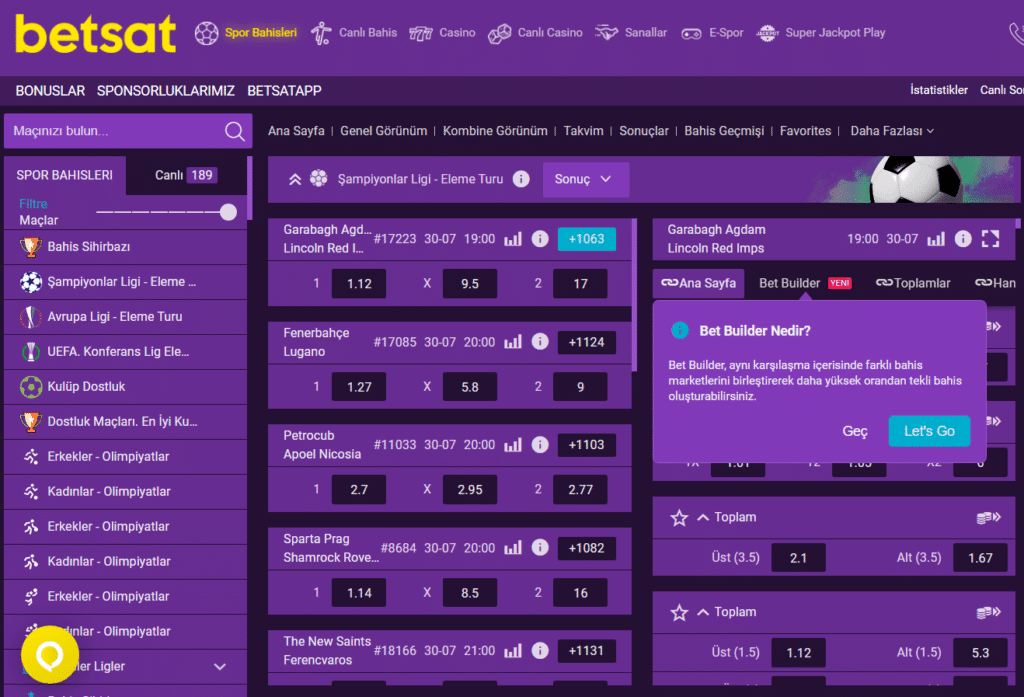Expand Daha Fazlası dropdown

(892, 131)
